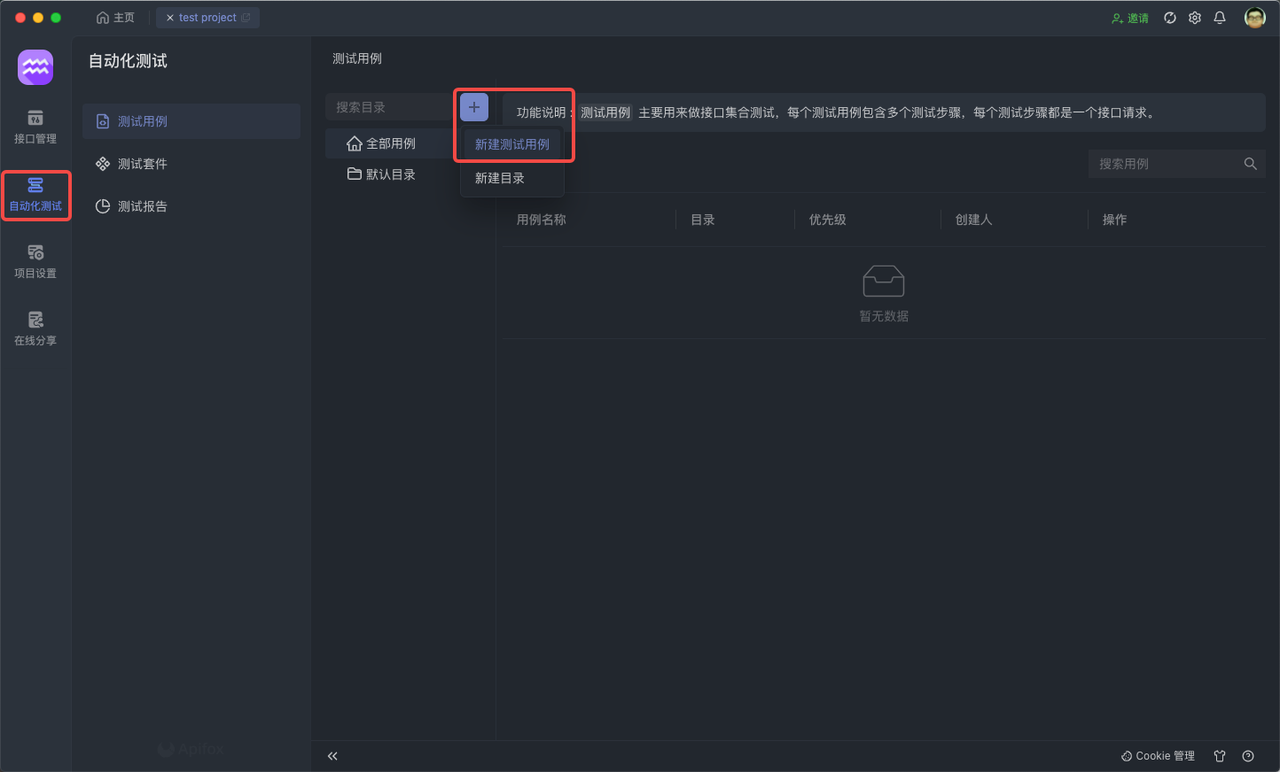Image resolution: width=1280 pixels, height=772 pixels.
Task: Open the settings gear icon
Action: (x=1195, y=18)
